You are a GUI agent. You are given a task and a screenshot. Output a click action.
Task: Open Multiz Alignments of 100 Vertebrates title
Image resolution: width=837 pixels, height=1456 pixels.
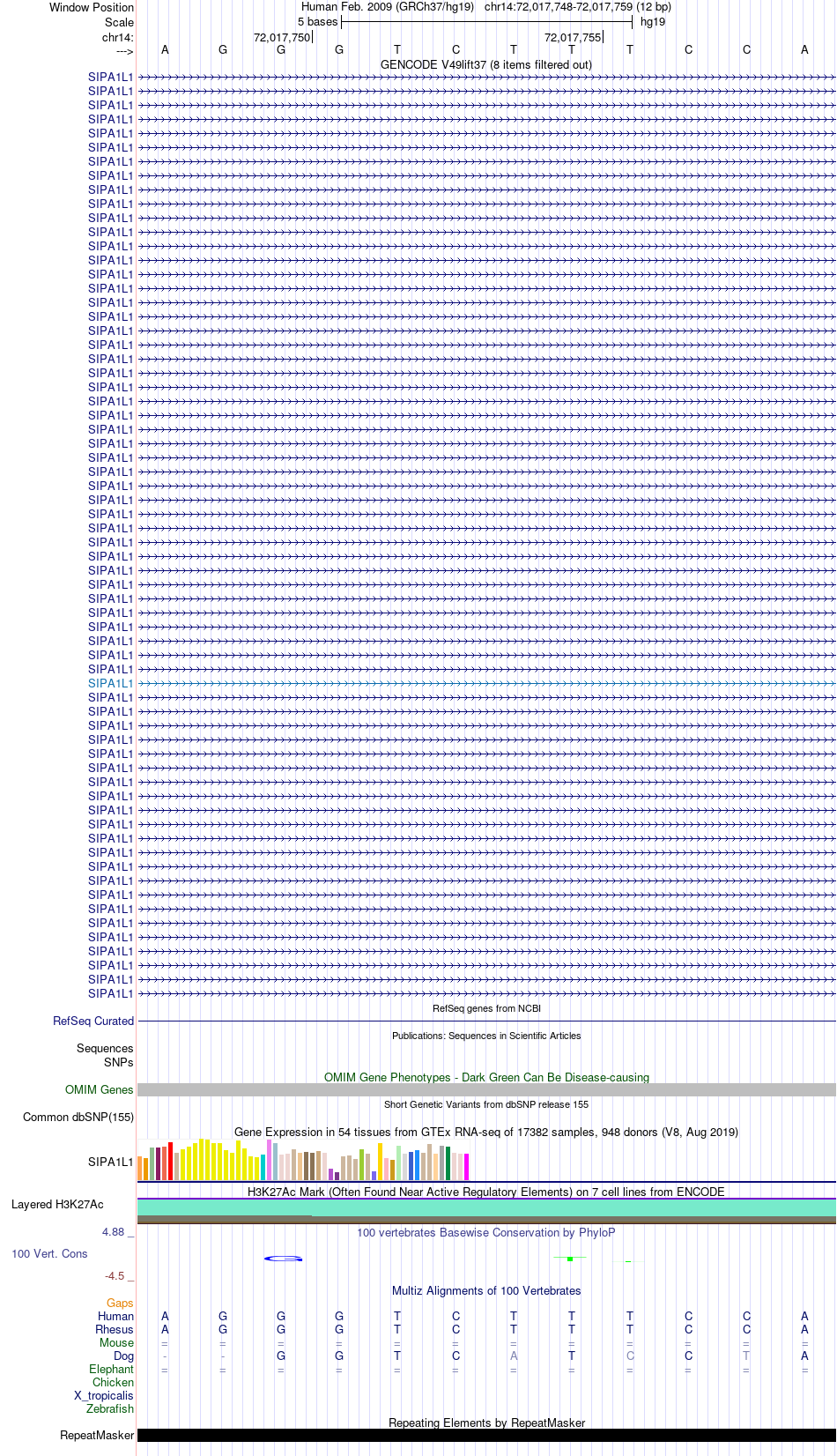tap(486, 1290)
